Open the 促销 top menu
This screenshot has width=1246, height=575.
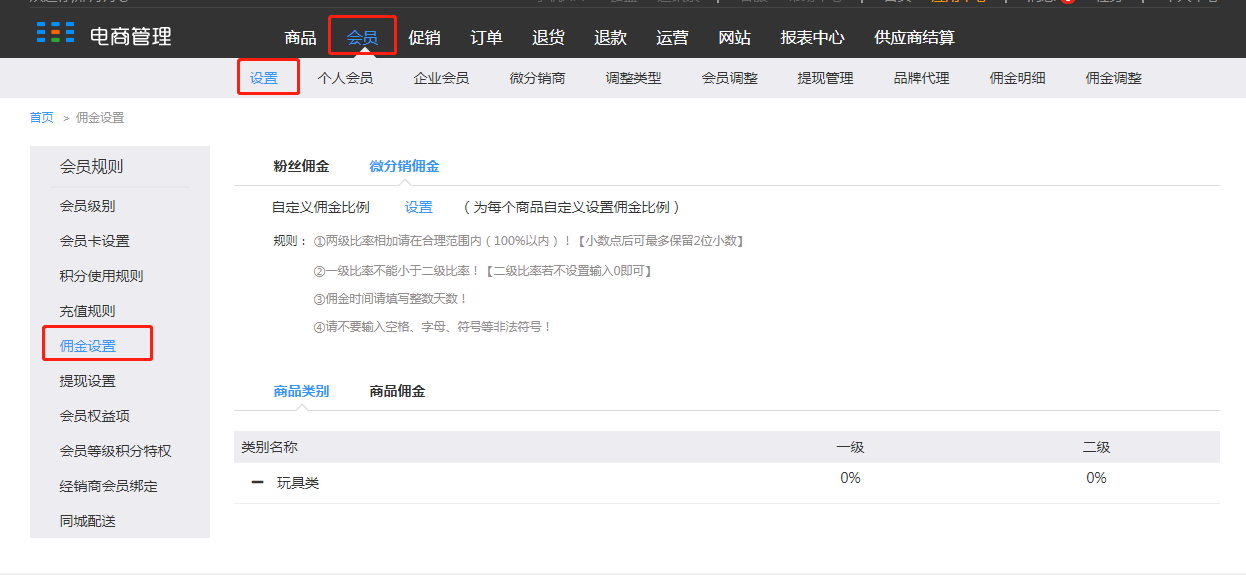point(424,37)
